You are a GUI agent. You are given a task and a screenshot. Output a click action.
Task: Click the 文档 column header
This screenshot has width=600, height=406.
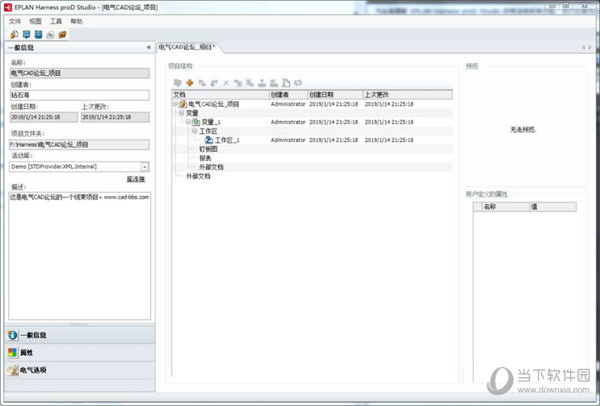click(x=221, y=95)
